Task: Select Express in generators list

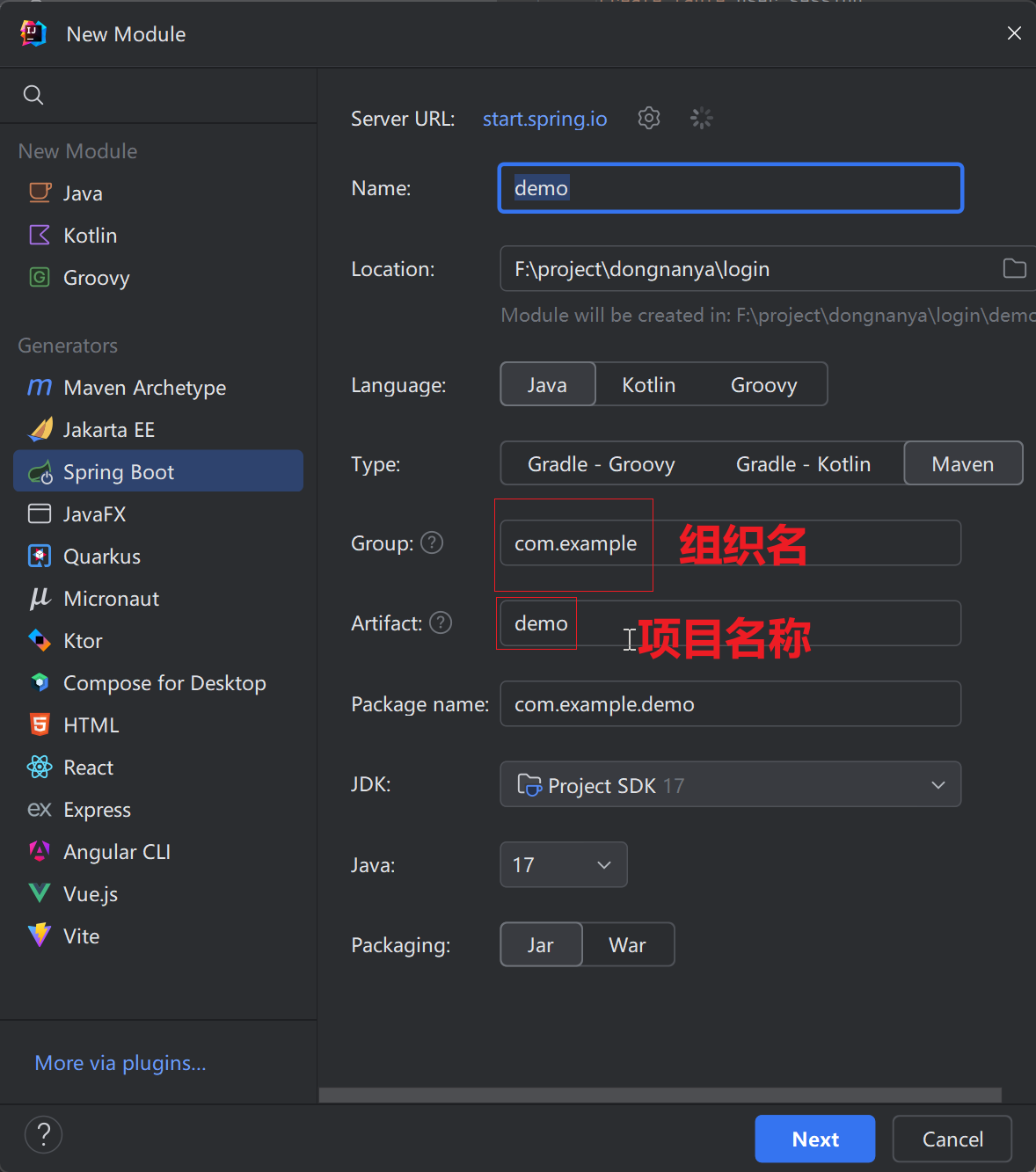Action: pyautogui.click(x=158, y=809)
